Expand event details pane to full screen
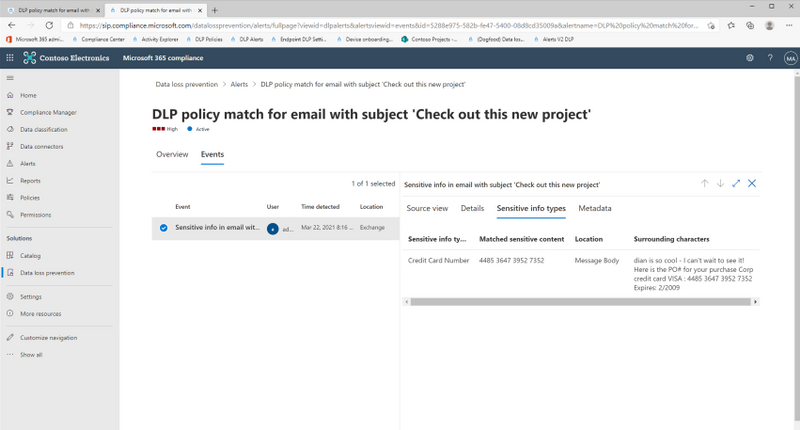 (736, 184)
